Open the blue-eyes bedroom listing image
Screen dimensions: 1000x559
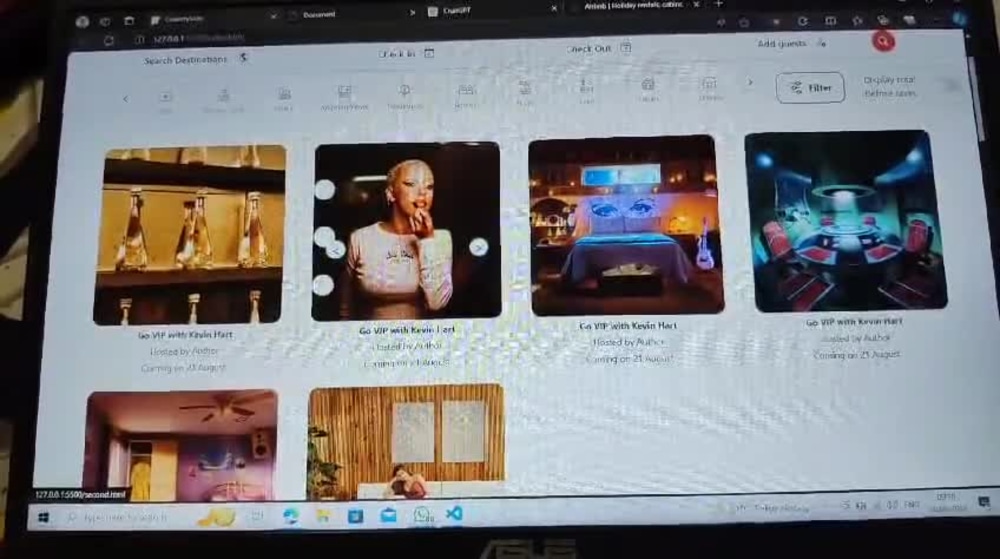pyautogui.click(x=626, y=225)
